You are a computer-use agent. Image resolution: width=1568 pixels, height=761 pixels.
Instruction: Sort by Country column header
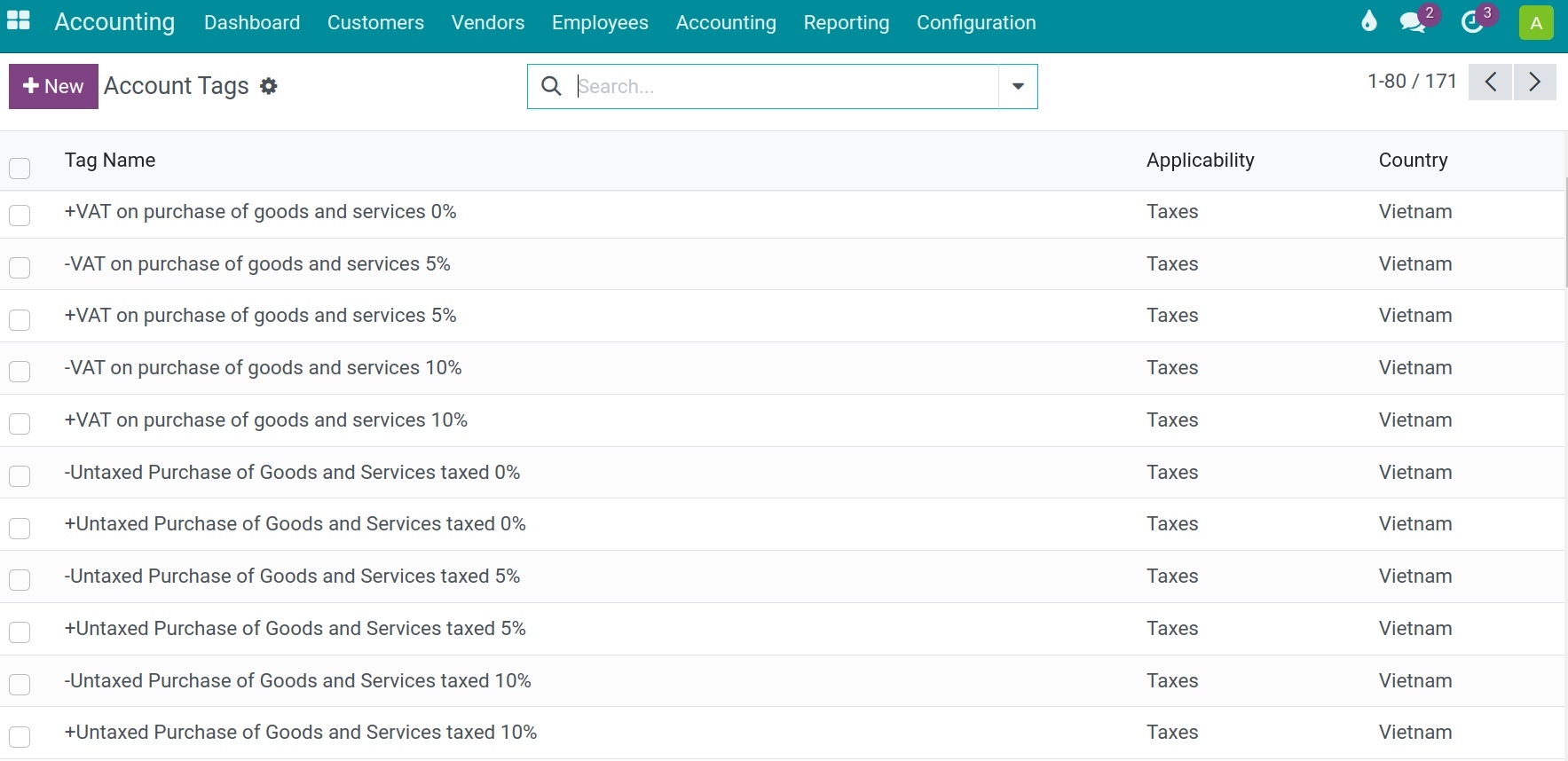1413,160
